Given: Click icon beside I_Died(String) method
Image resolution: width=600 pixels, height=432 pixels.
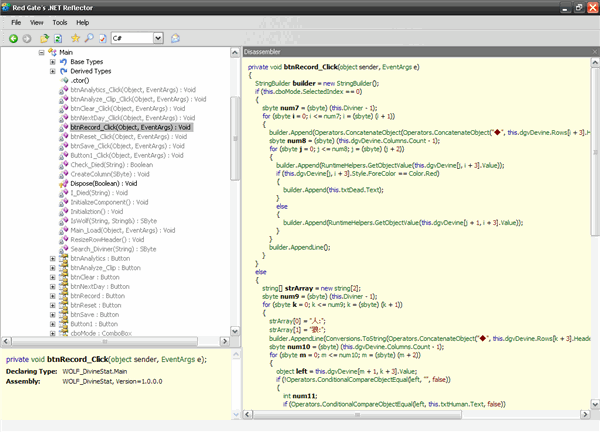Looking at the screenshot, I should point(64,193).
